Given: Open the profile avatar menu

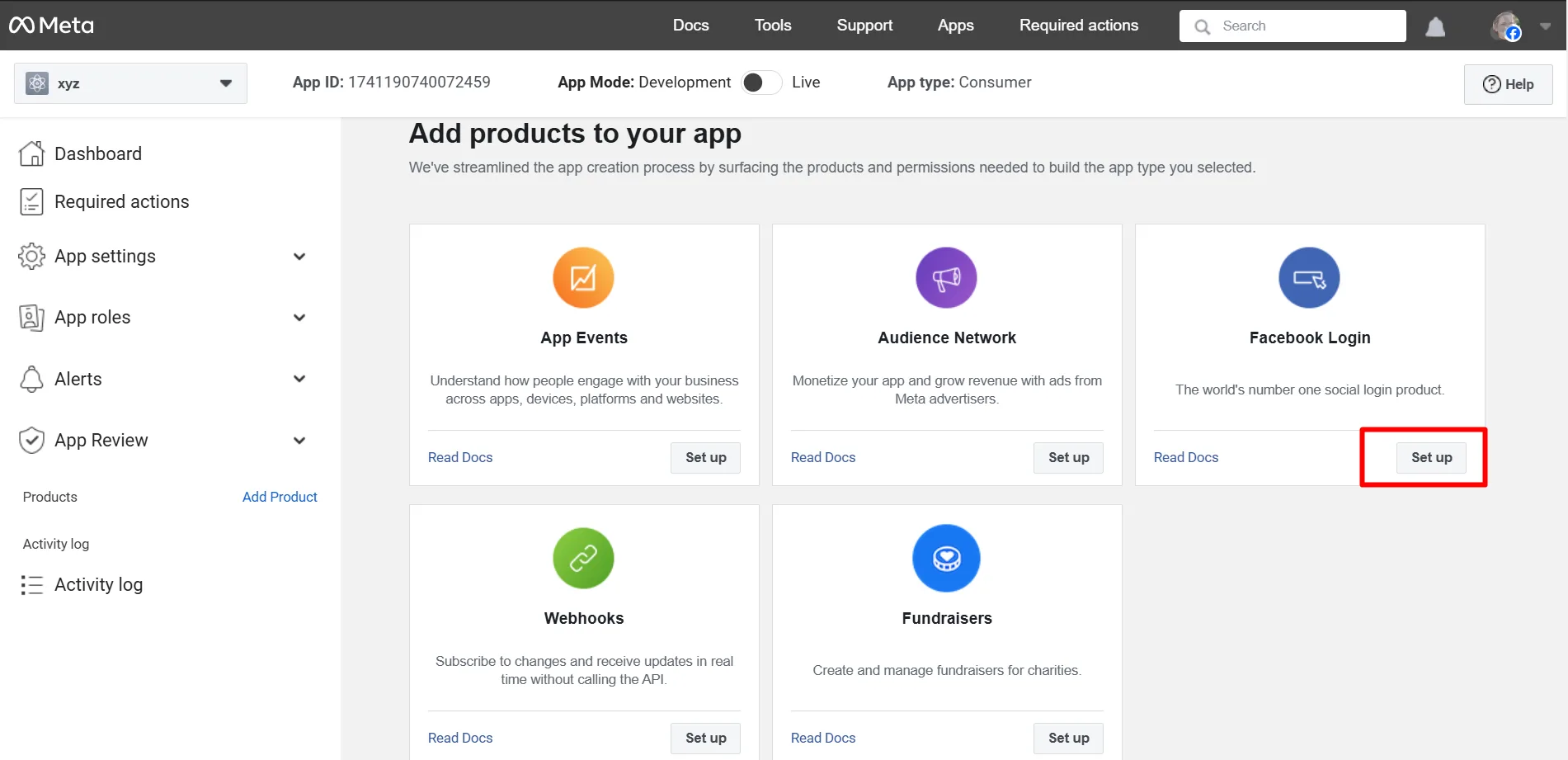Looking at the screenshot, I should click(x=1506, y=26).
